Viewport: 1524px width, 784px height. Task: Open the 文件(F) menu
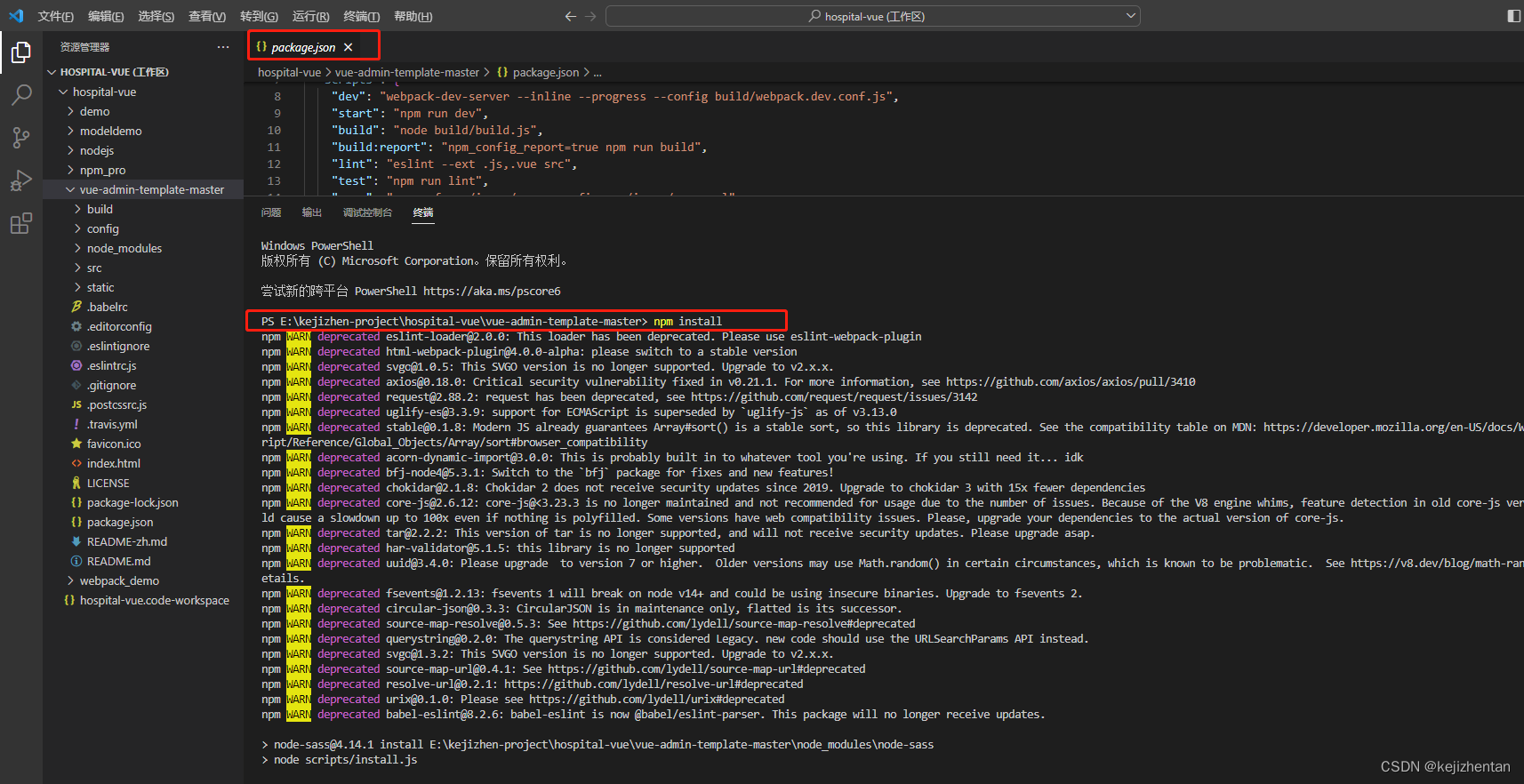point(55,16)
